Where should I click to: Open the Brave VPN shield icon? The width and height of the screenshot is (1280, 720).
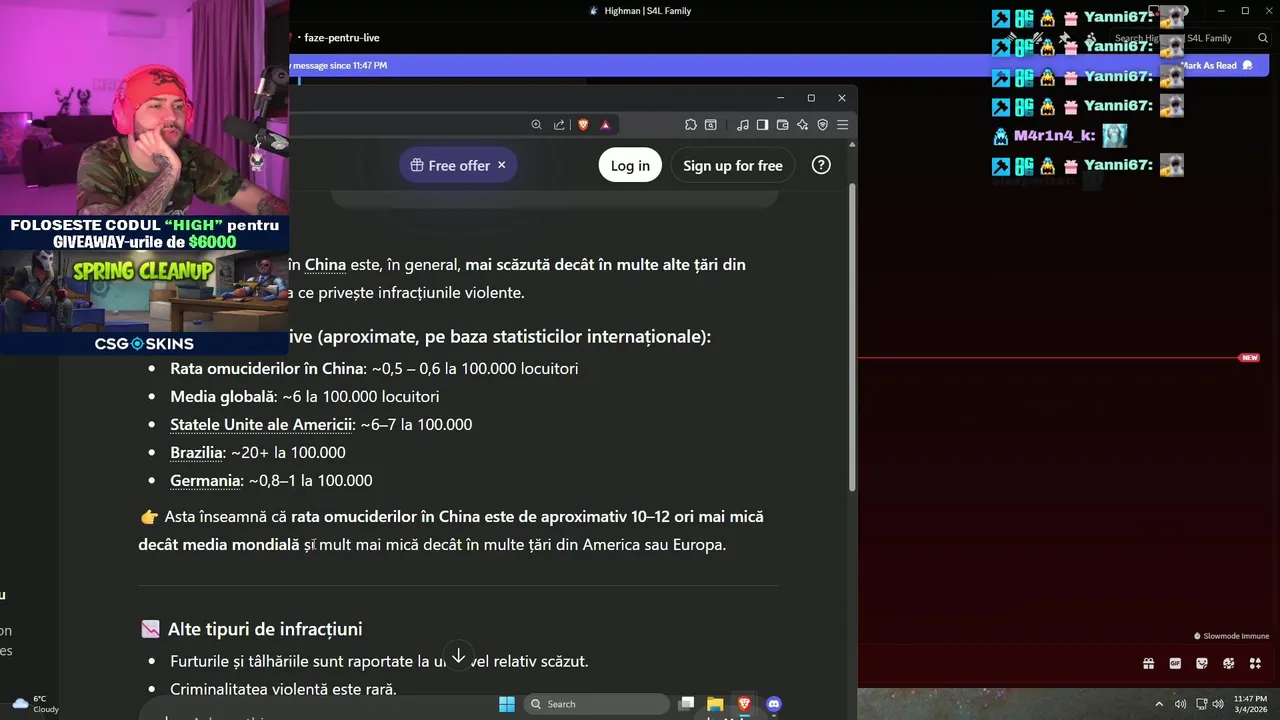point(822,125)
